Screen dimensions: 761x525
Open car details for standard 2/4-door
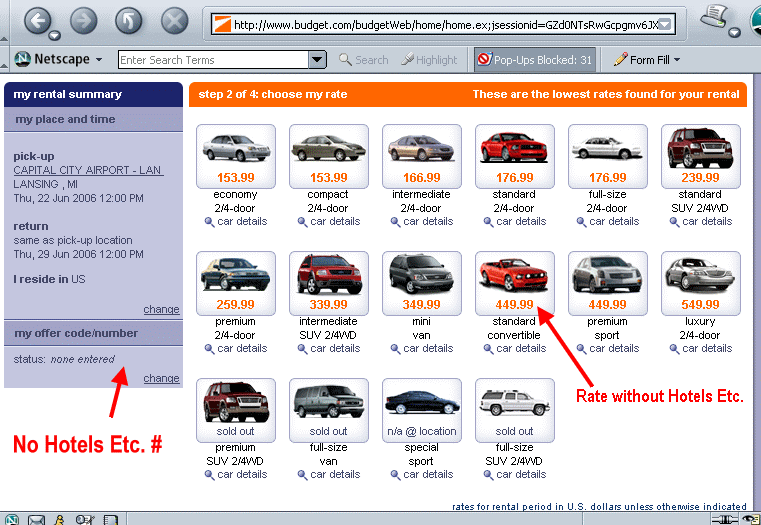[515, 222]
